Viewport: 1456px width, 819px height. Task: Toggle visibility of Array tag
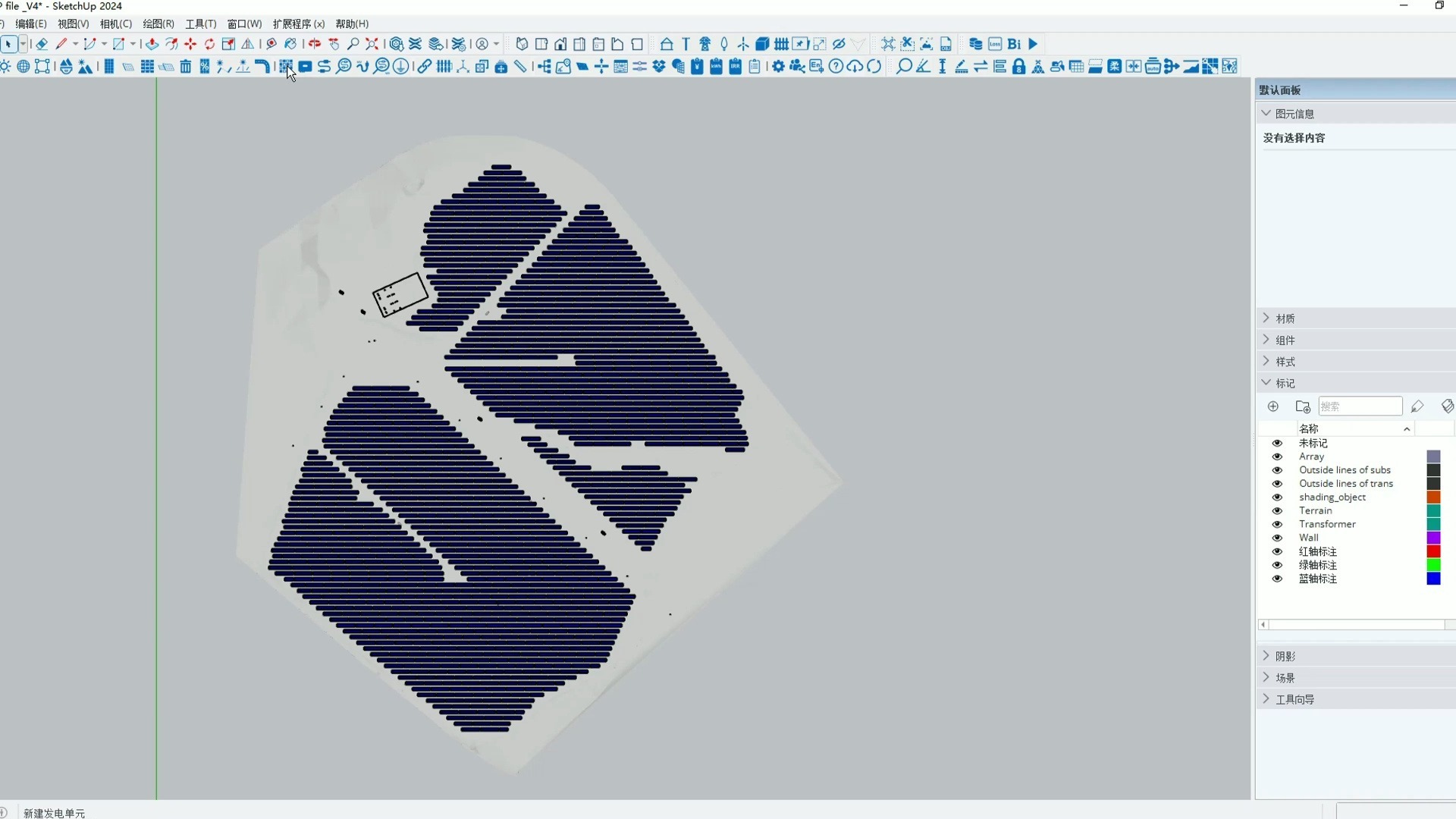coord(1277,457)
